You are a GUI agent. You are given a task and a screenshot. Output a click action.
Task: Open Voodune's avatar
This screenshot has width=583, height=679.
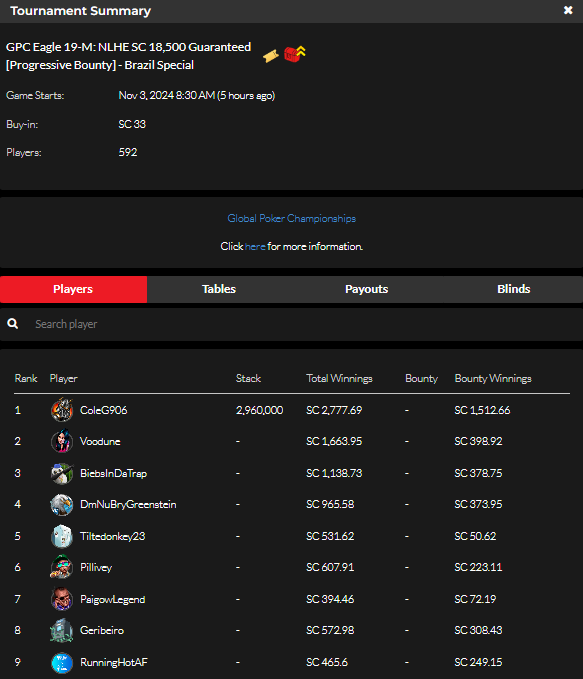(x=62, y=441)
